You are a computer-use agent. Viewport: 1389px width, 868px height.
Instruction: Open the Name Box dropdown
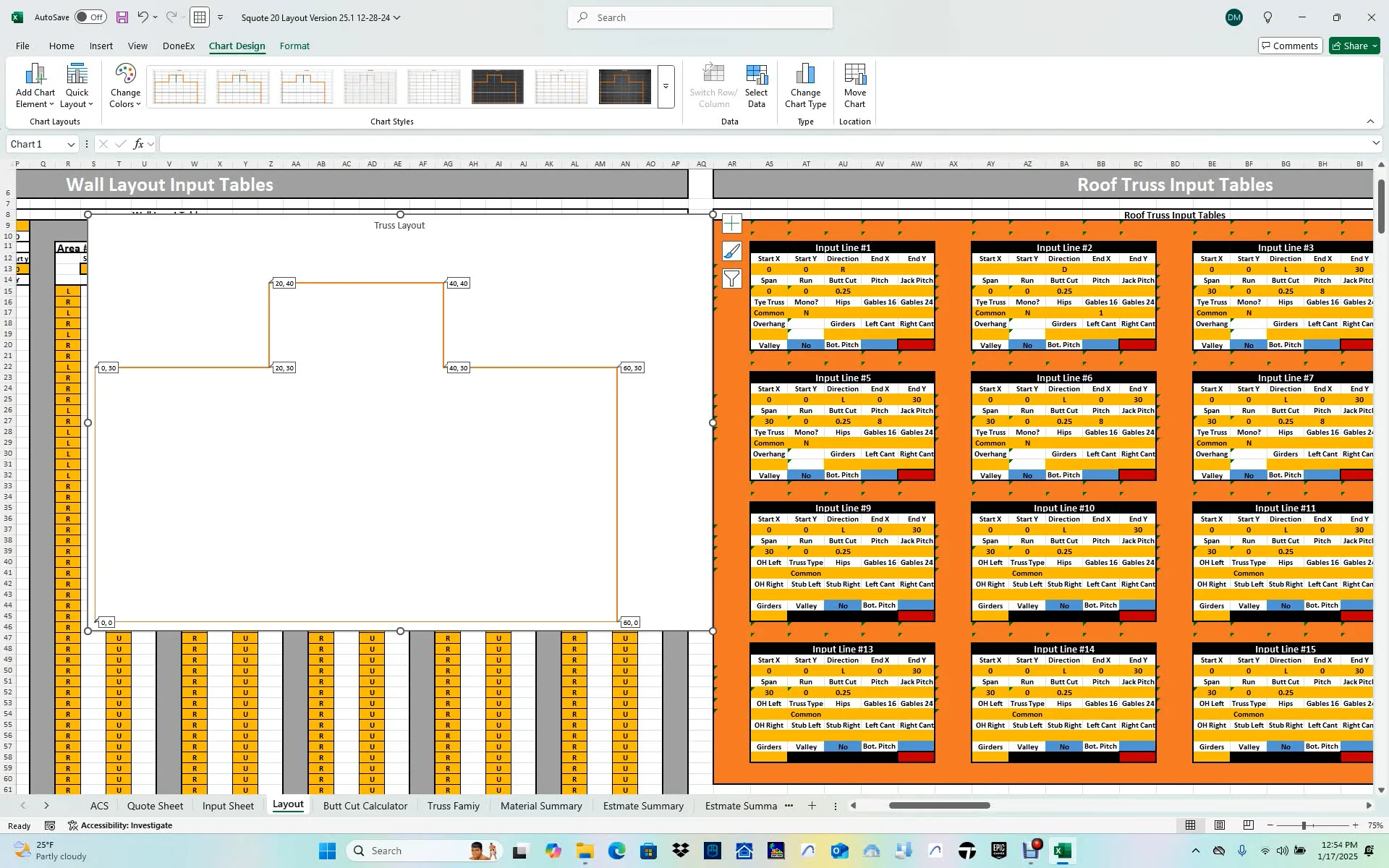(x=71, y=145)
